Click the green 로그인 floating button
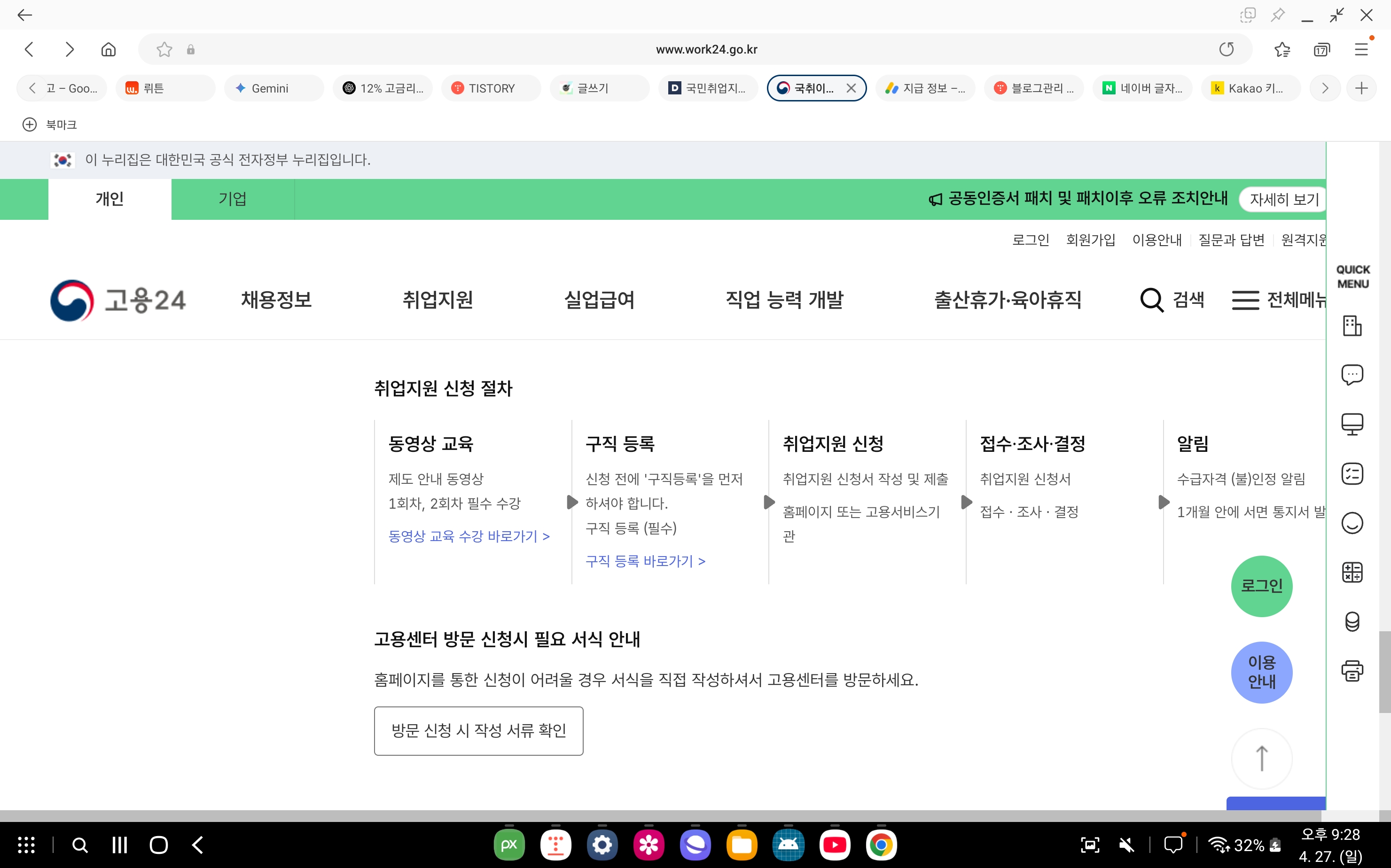Image resolution: width=1391 pixels, height=868 pixels. click(1261, 586)
